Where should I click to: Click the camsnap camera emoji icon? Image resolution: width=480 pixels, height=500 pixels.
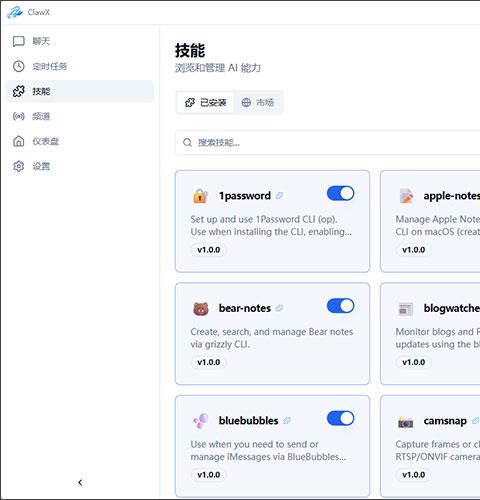(406, 422)
